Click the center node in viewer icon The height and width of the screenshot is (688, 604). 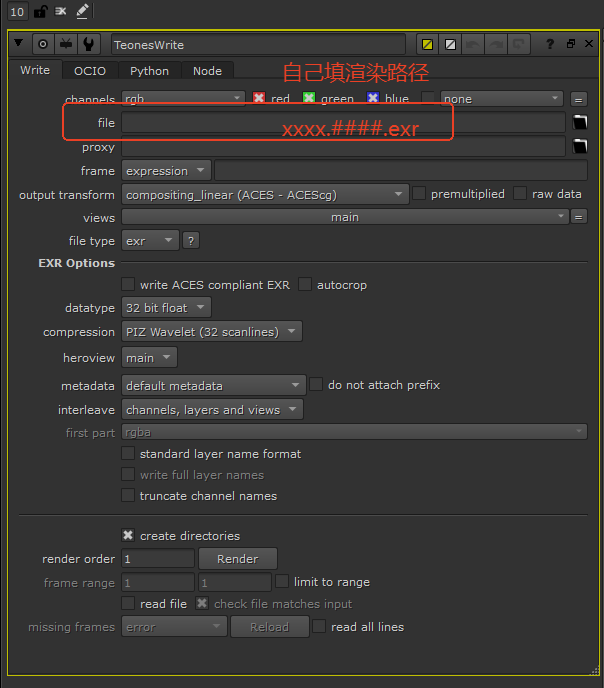42,44
